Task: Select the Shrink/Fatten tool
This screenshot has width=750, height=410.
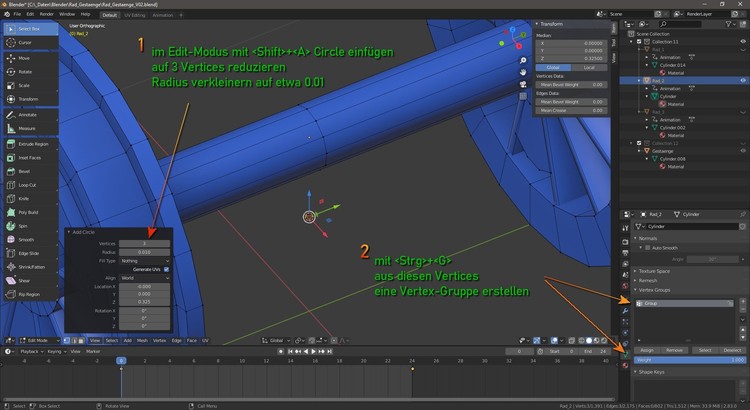Action: point(29,266)
